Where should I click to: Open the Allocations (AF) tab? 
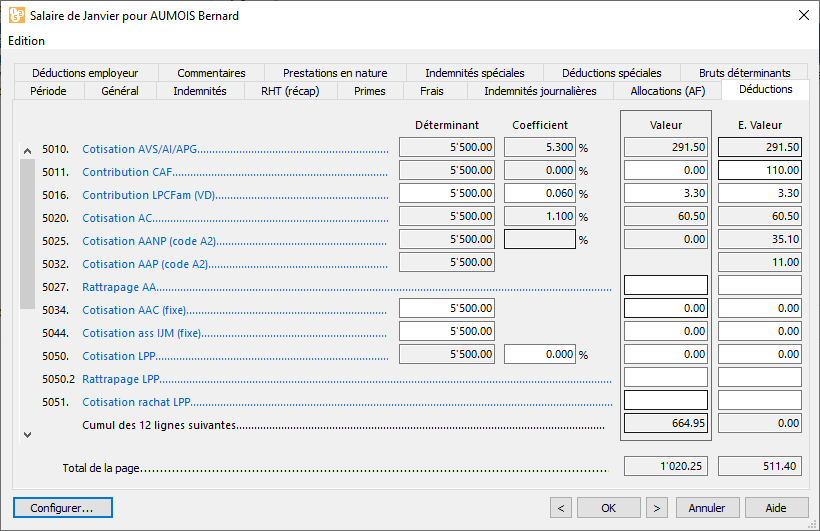(x=668, y=91)
